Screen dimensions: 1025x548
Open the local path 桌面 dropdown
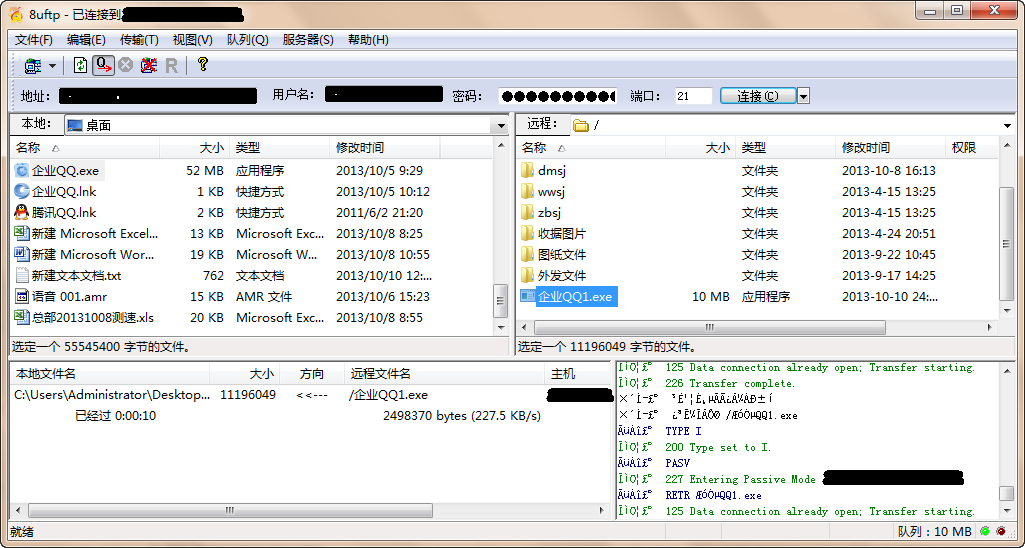tap(500, 126)
